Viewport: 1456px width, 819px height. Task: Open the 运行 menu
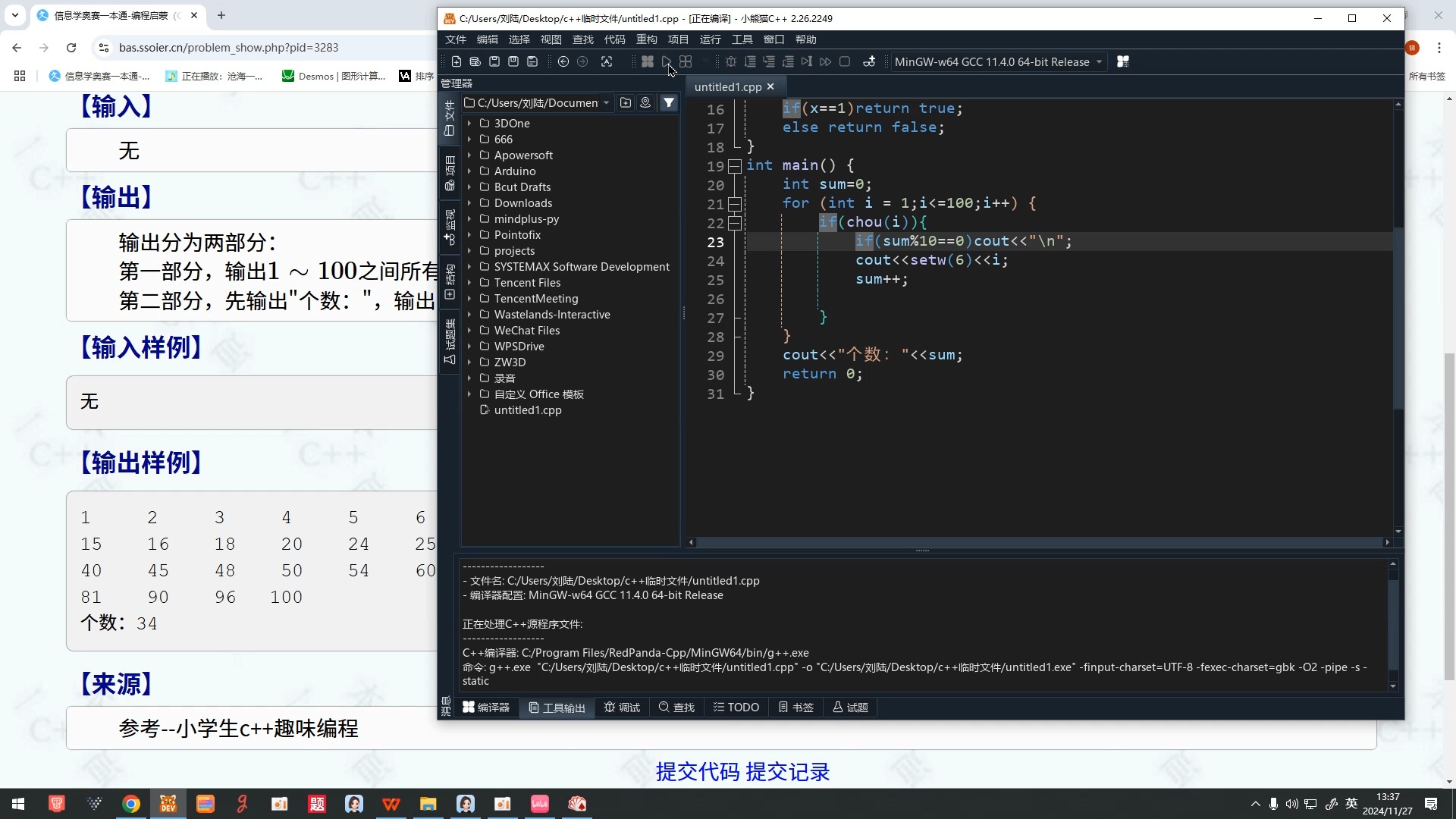point(710,39)
